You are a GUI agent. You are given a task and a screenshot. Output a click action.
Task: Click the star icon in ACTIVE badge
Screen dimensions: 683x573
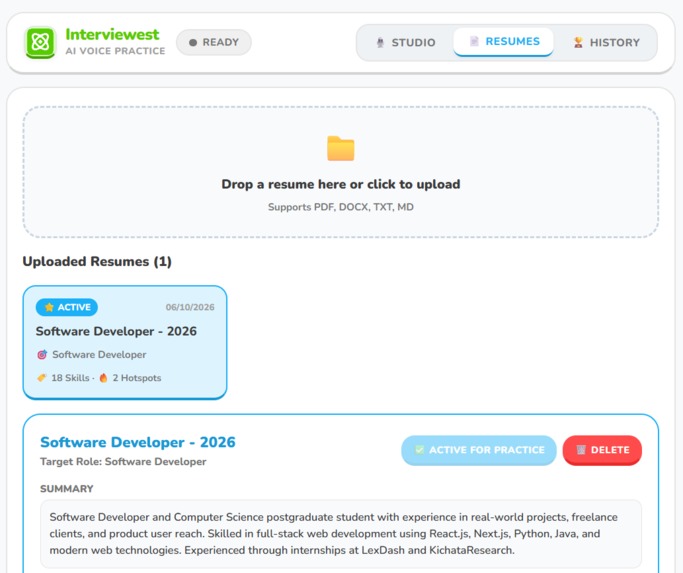click(49, 307)
